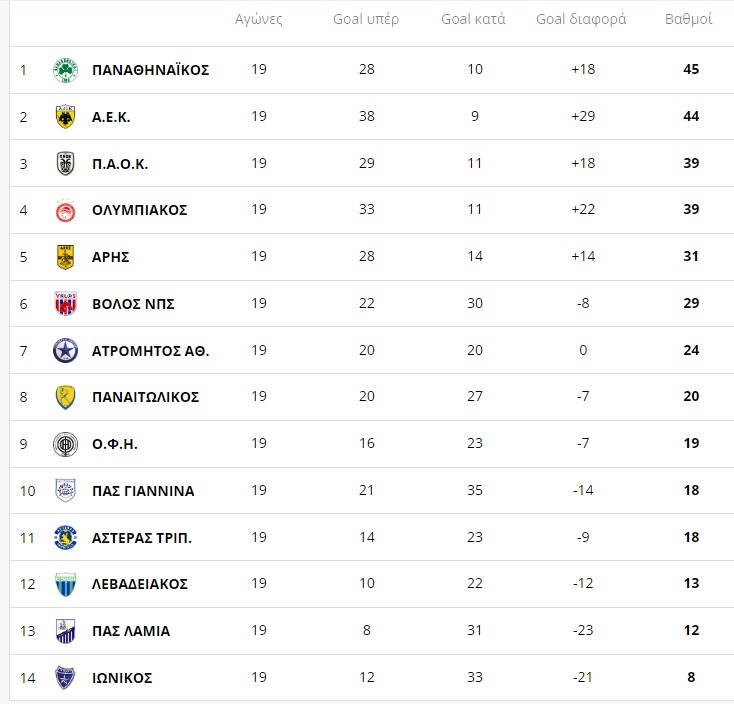
Task: Click the Ο.Φ.Η. black circular crest
Action: point(66,444)
